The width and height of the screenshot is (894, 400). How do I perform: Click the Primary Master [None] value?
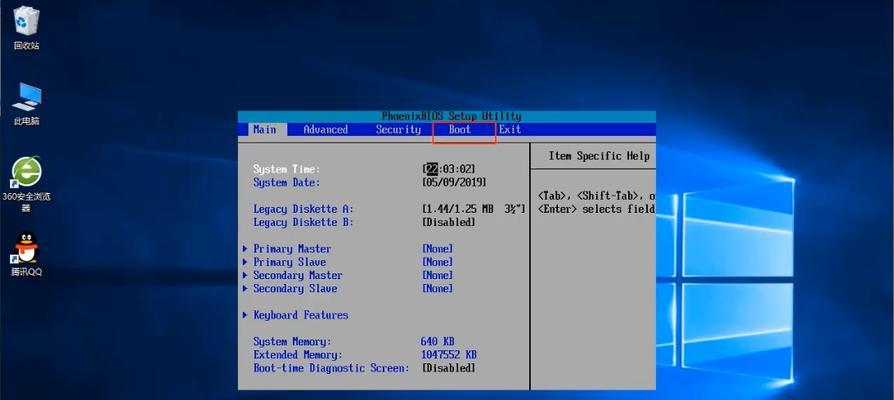click(437, 249)
